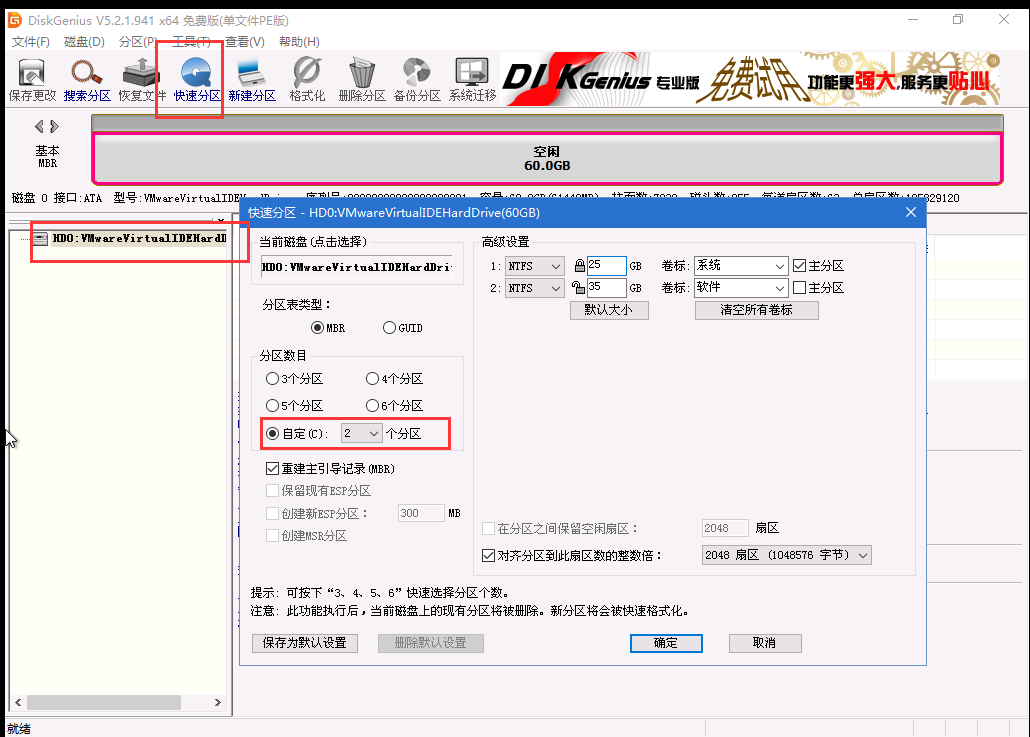The height and width of the screenshot is (737, 1030).
Task: Toggle primary partition checkbox for partition 1
Action: point(799,265)
